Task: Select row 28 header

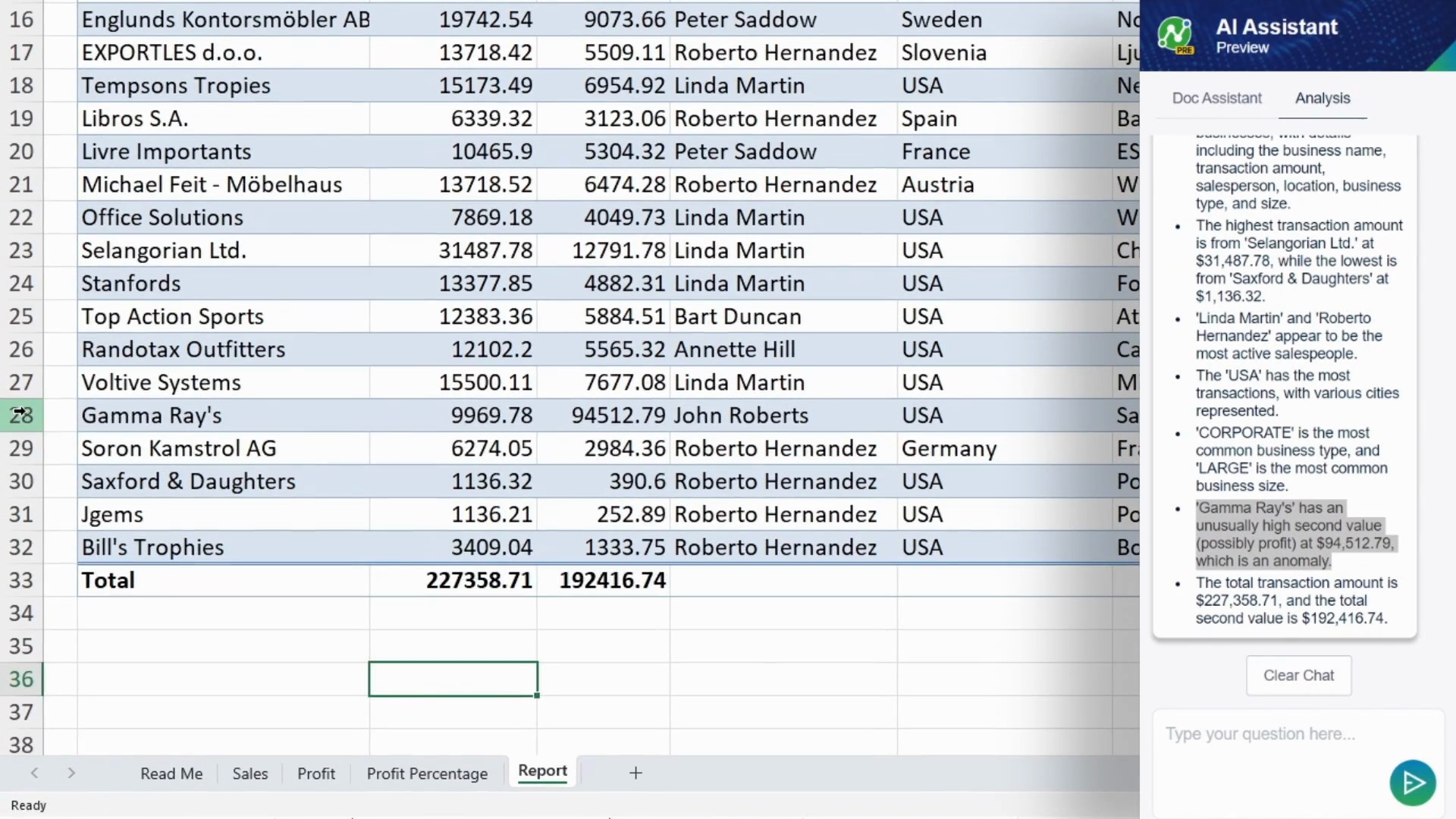Action: [x=21, y=416]
